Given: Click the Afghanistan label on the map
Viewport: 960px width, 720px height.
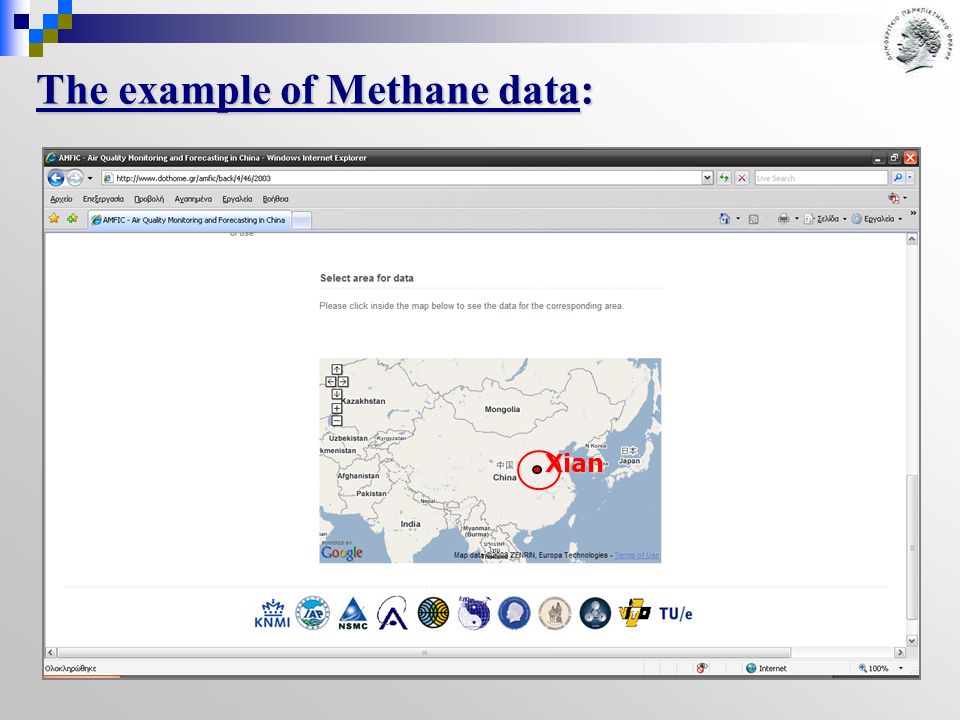Looking at the screenshot, I should [x=358, y=476].
